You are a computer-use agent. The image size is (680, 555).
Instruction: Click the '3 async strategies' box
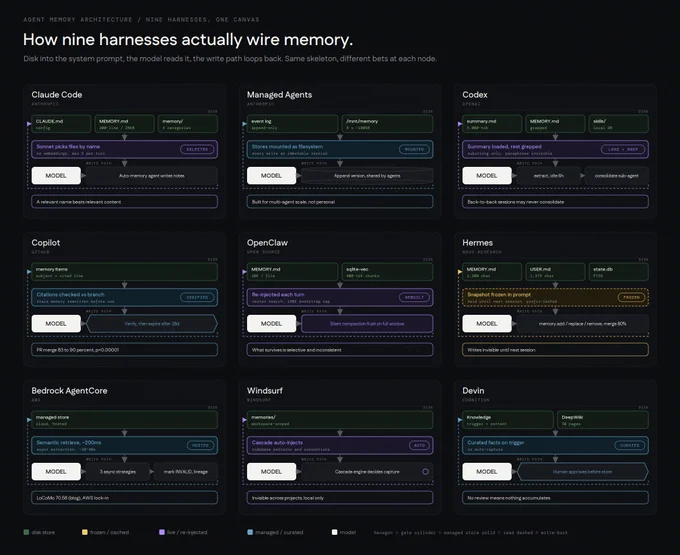pos(118,471)
